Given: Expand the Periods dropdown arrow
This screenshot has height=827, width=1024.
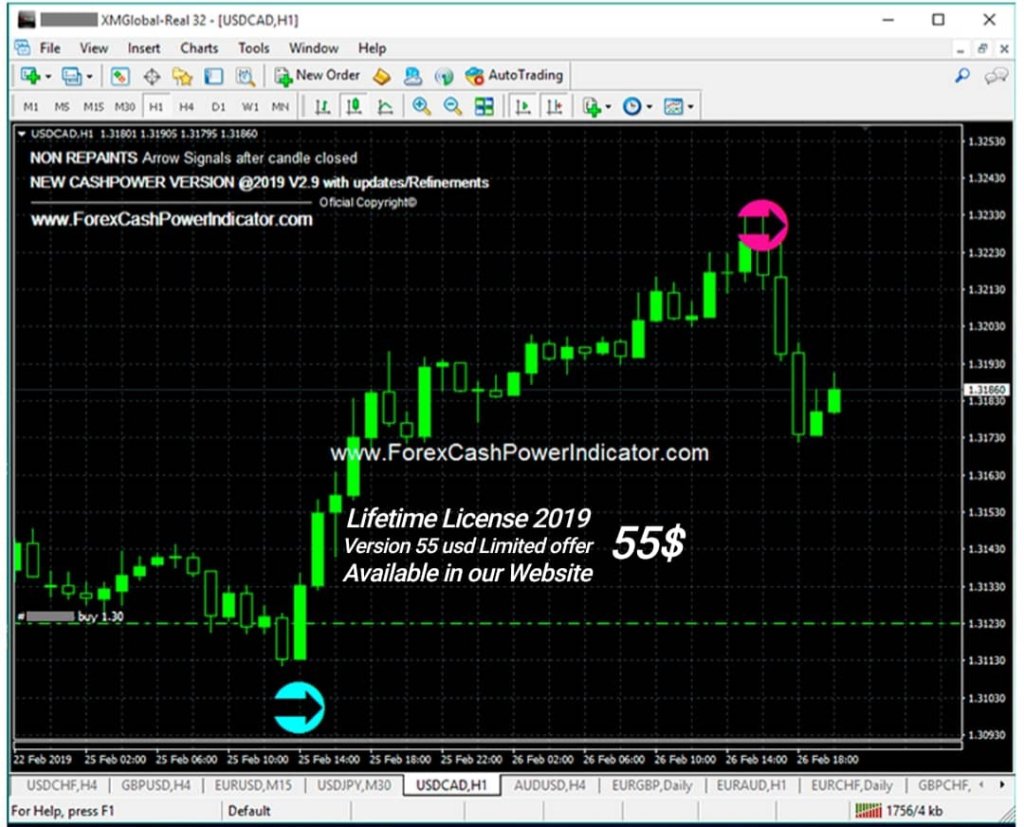Looking at the screenshot, I should pyautogui.click(x=649, y=107).
